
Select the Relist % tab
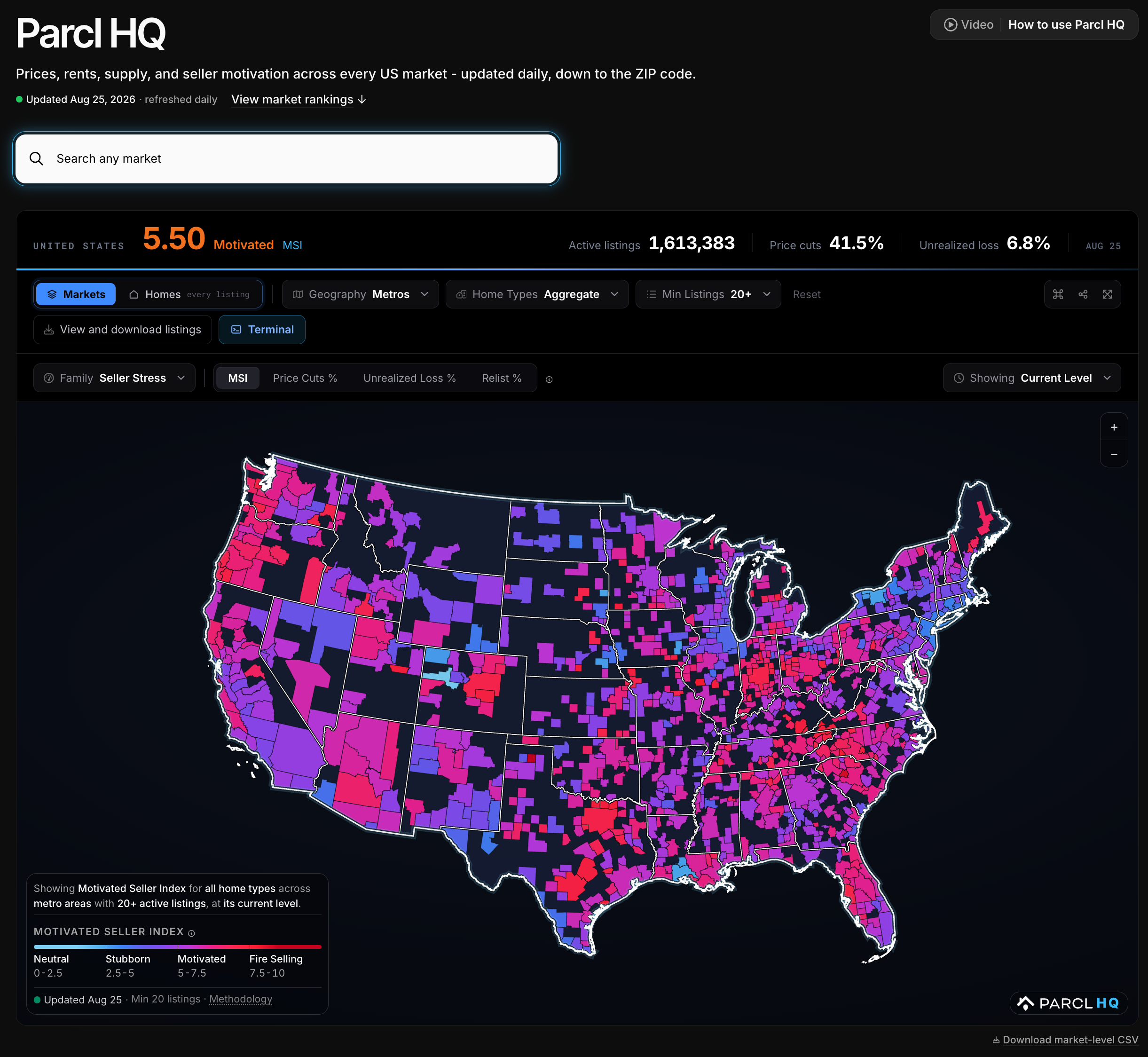click(x=502, y=378)
